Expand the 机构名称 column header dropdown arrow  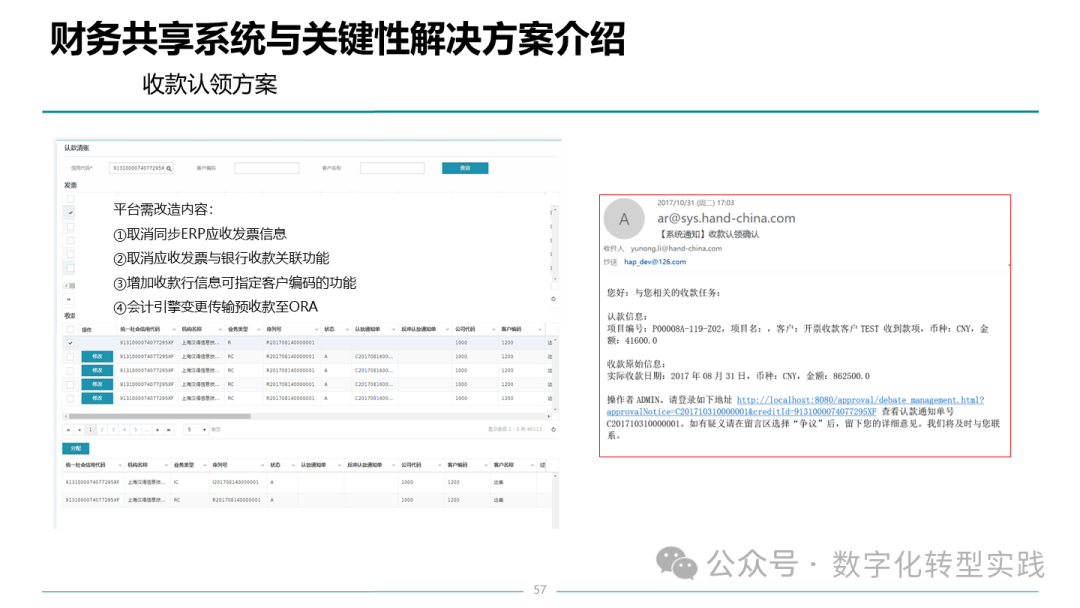pyautogui.click(x=220, y=329)
